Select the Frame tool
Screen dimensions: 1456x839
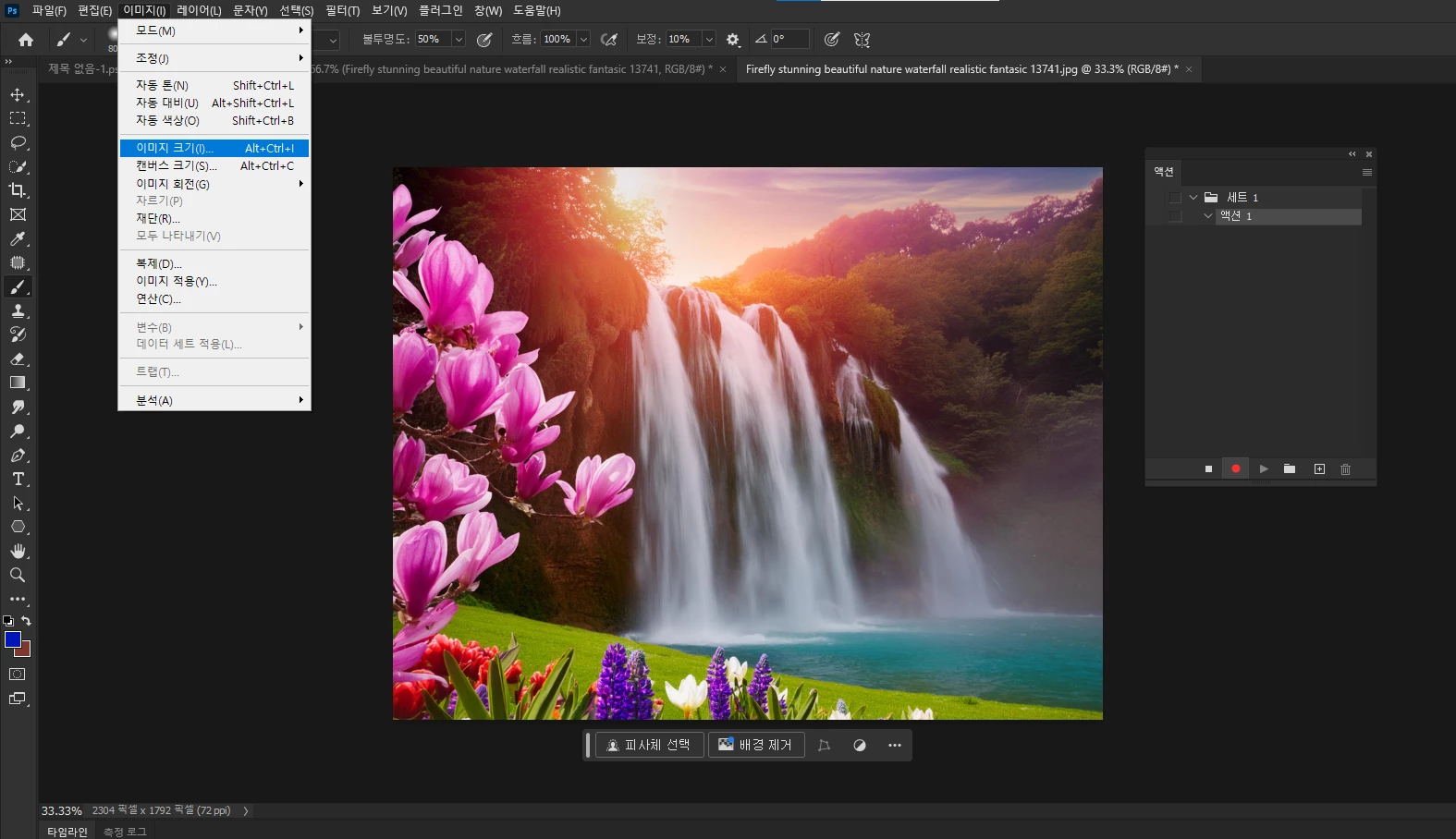click(18, 214)
